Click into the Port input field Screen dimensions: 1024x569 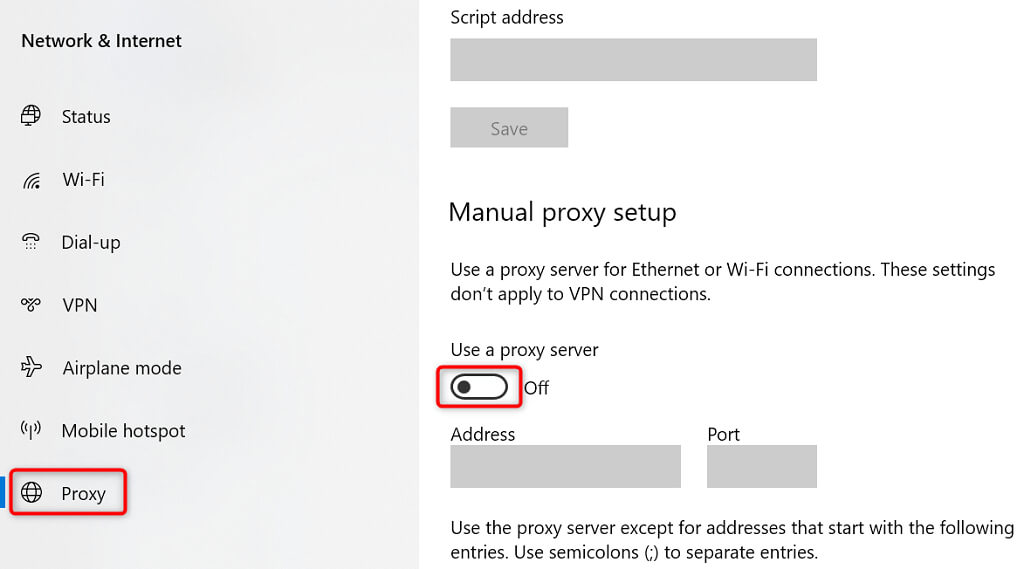click(761, 467)
